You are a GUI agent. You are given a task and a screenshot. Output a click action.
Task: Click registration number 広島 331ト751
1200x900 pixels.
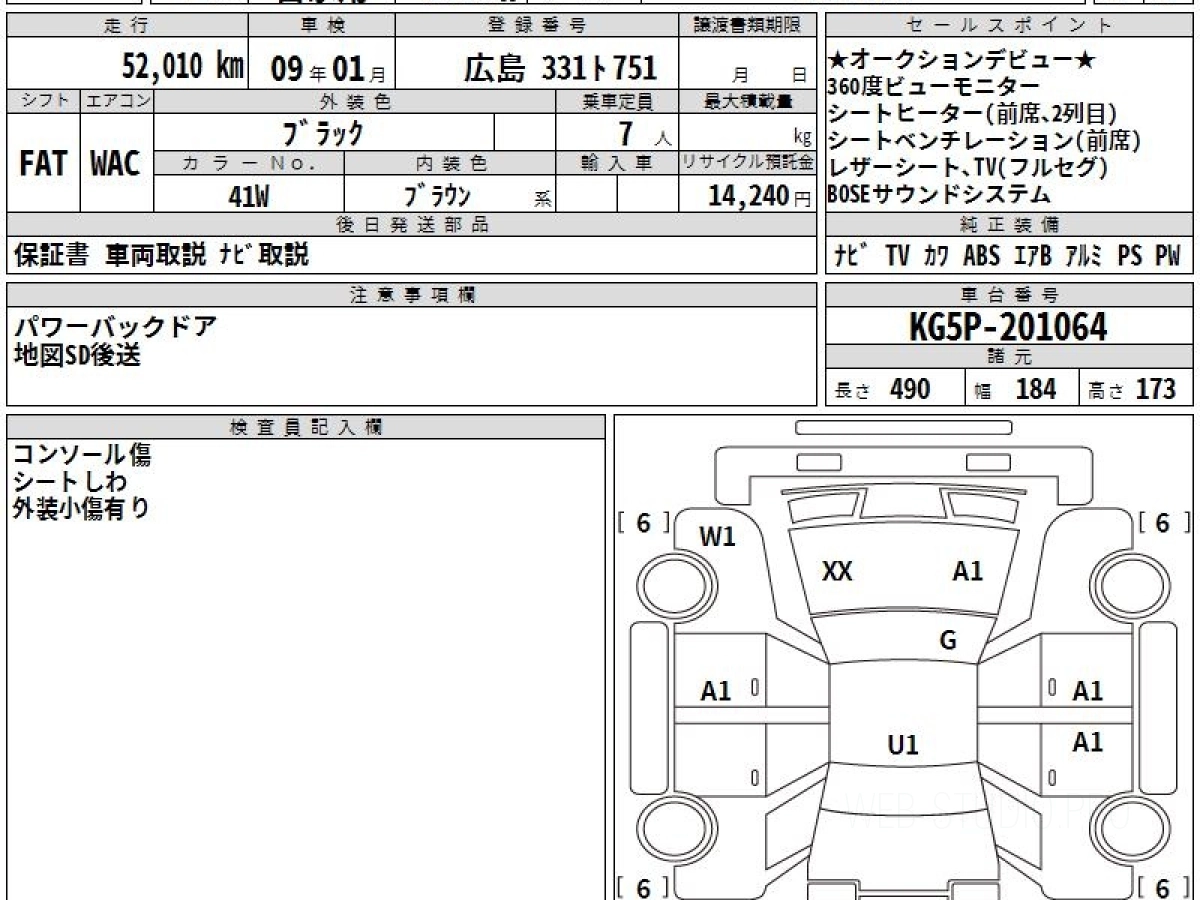(560, 68)
